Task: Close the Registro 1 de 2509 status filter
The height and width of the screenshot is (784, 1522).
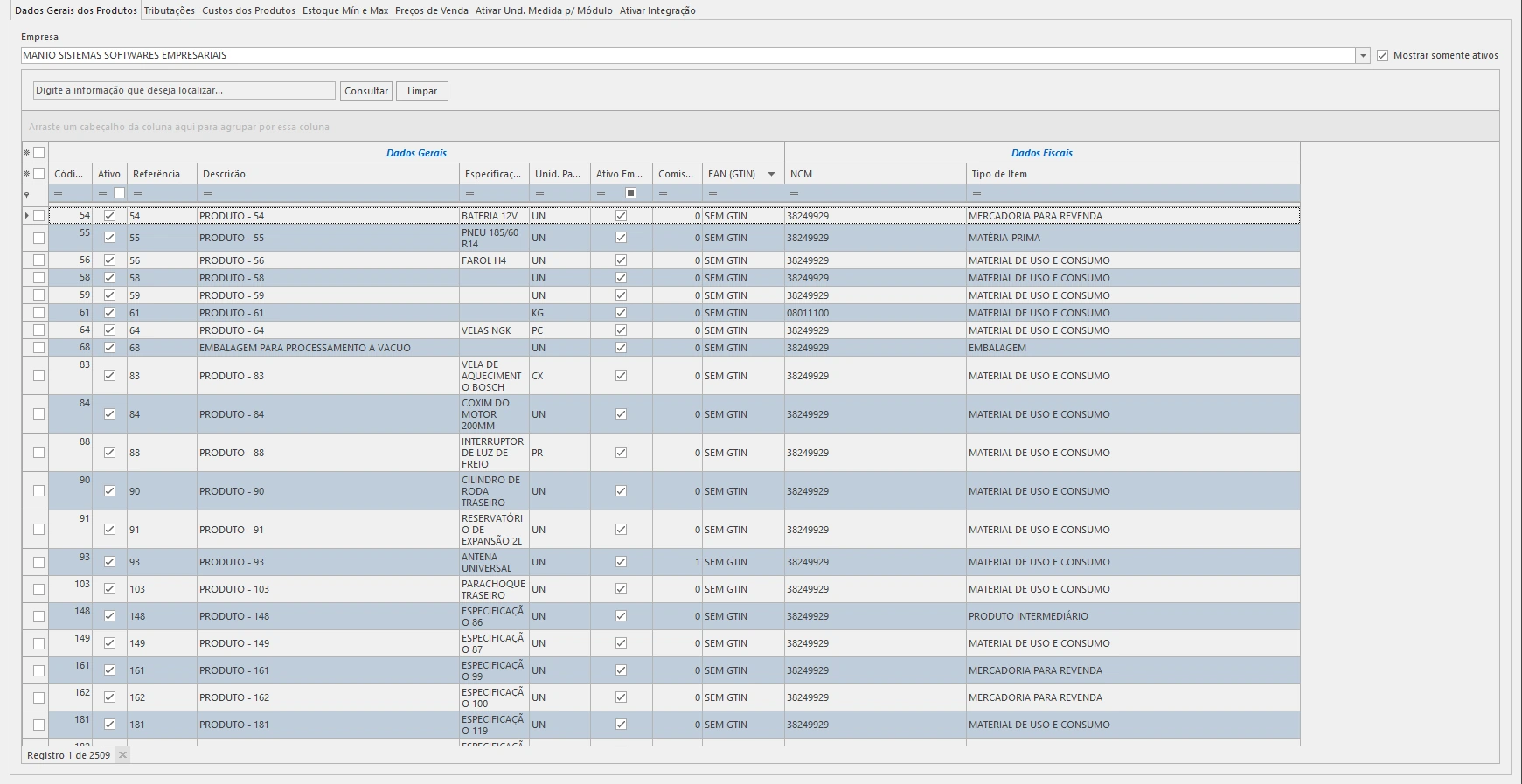Action: point(122,755)
